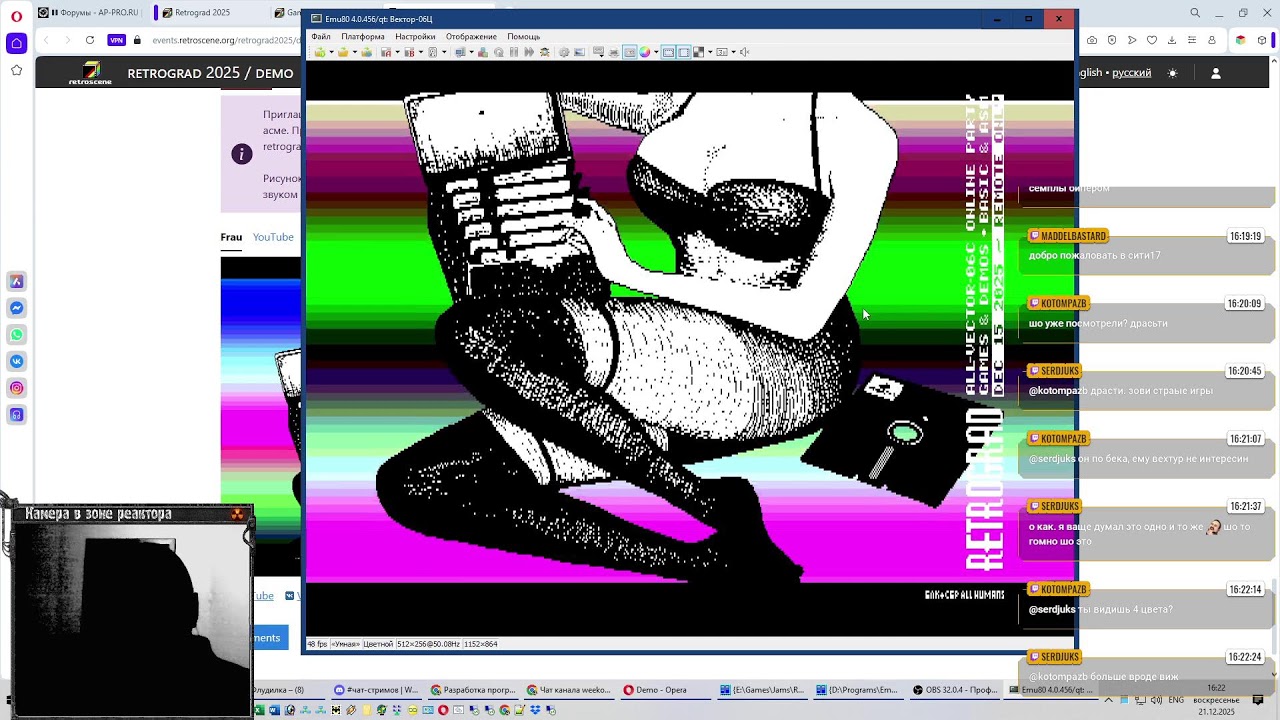Open the user profile icon on retroscene
Screen dimensions: 1280x720
point(1216,73)
